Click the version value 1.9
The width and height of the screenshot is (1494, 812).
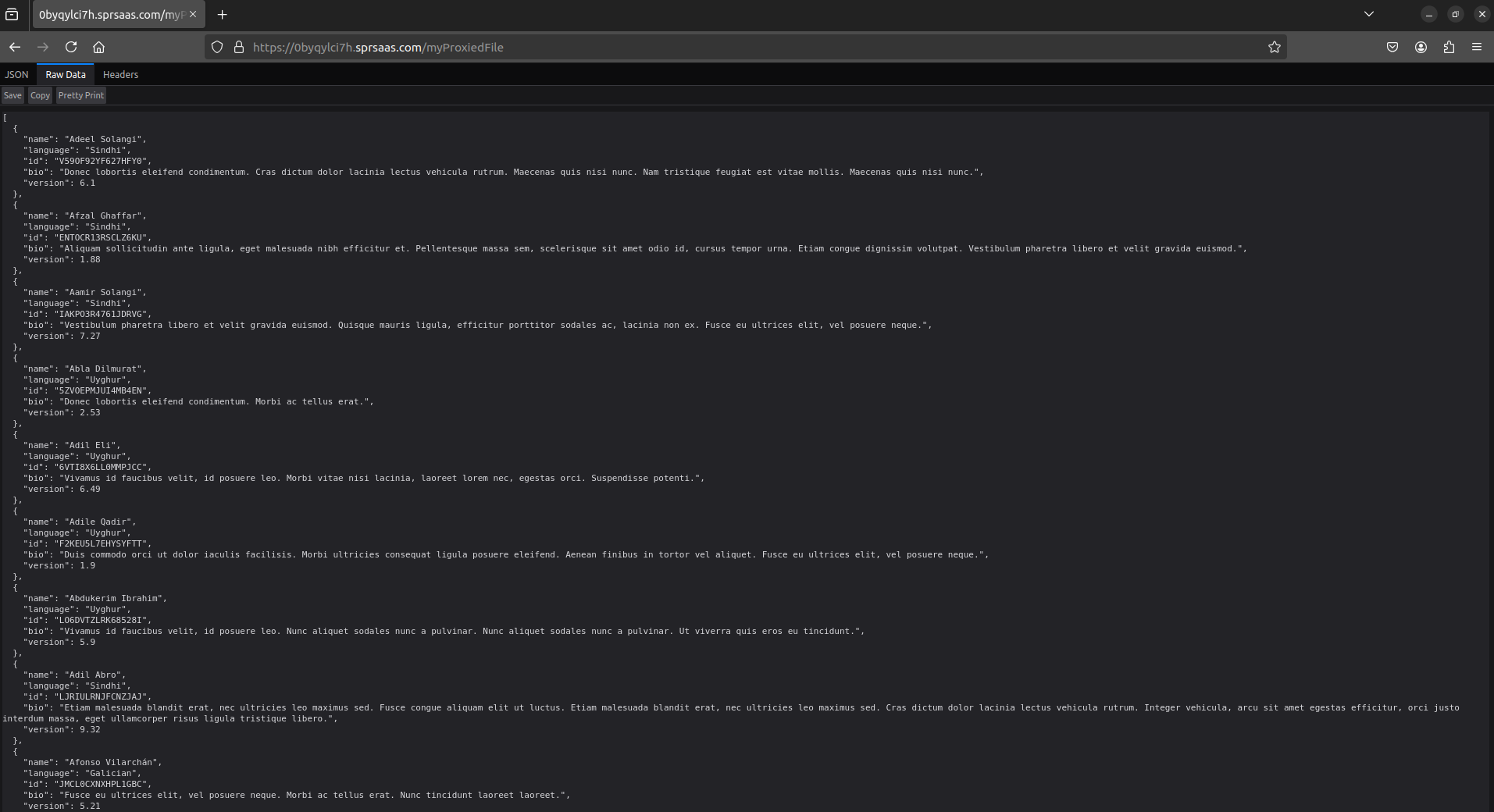87,565
